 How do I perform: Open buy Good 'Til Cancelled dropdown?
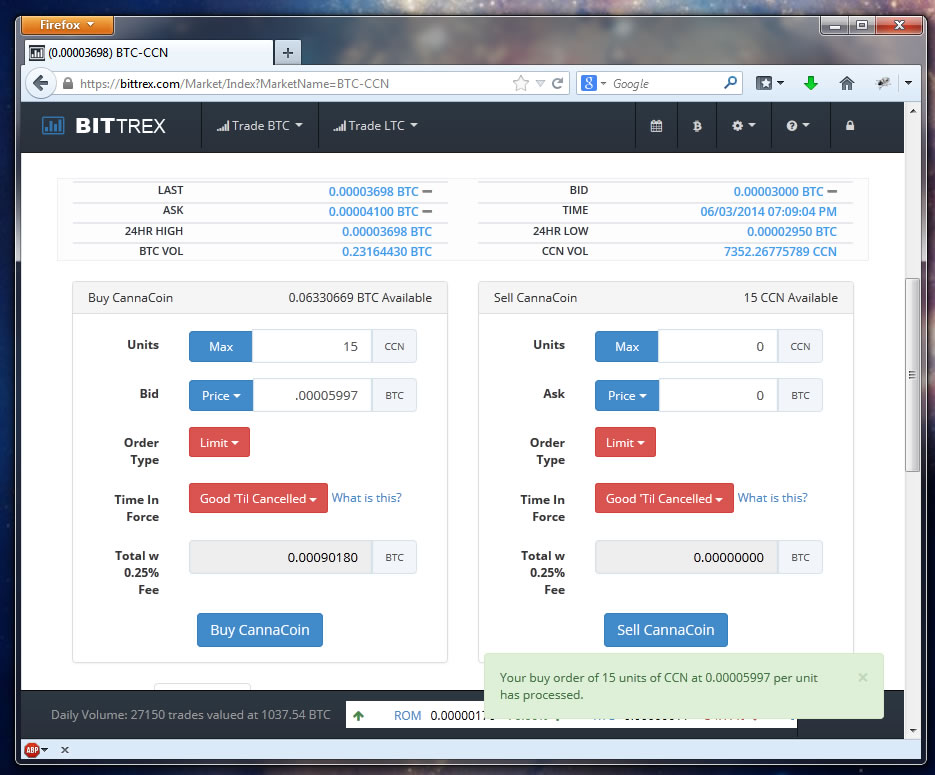click(x=258, y=498)
